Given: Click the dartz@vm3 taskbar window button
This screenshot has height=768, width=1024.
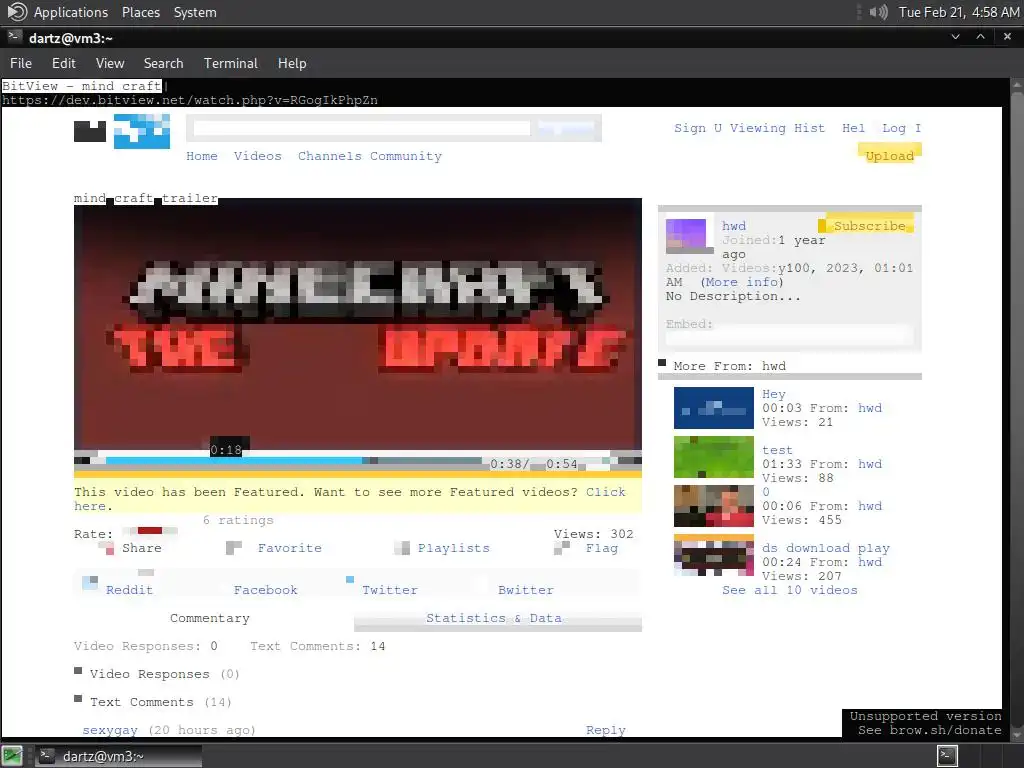Looking at the screenshot, I should [x=118, y=756].
